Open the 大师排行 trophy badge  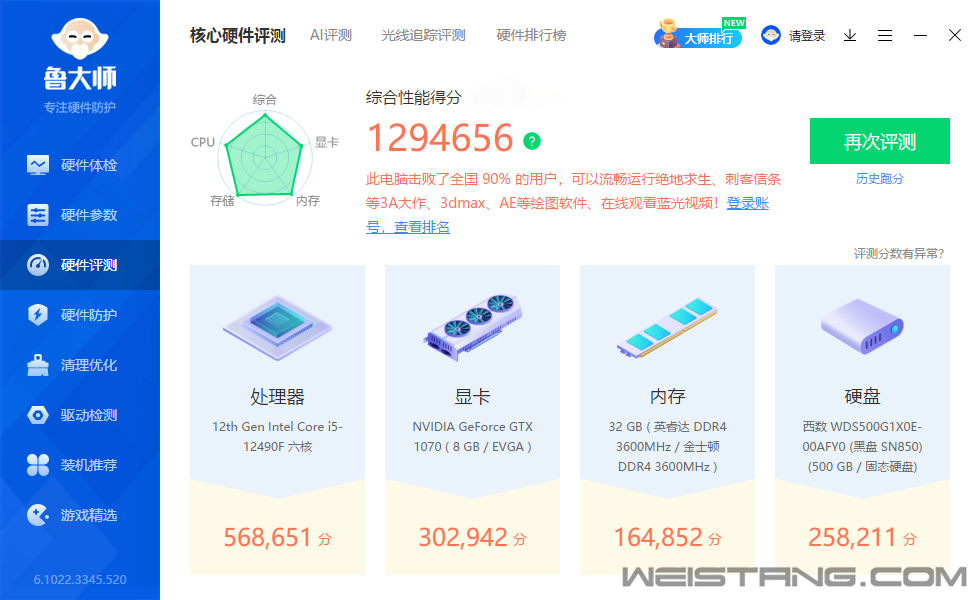point(699,34)
